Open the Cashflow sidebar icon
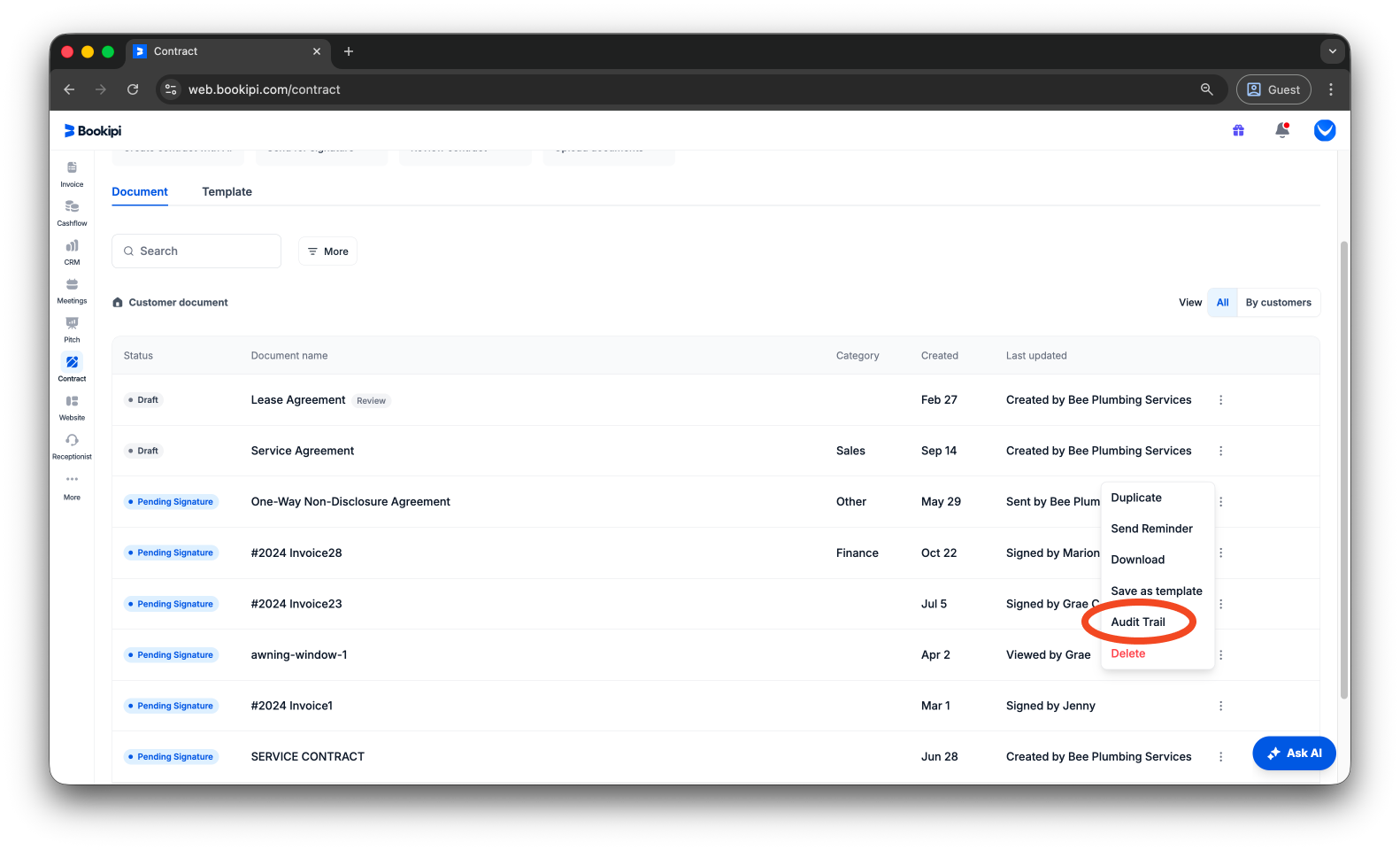 [72, 213]
